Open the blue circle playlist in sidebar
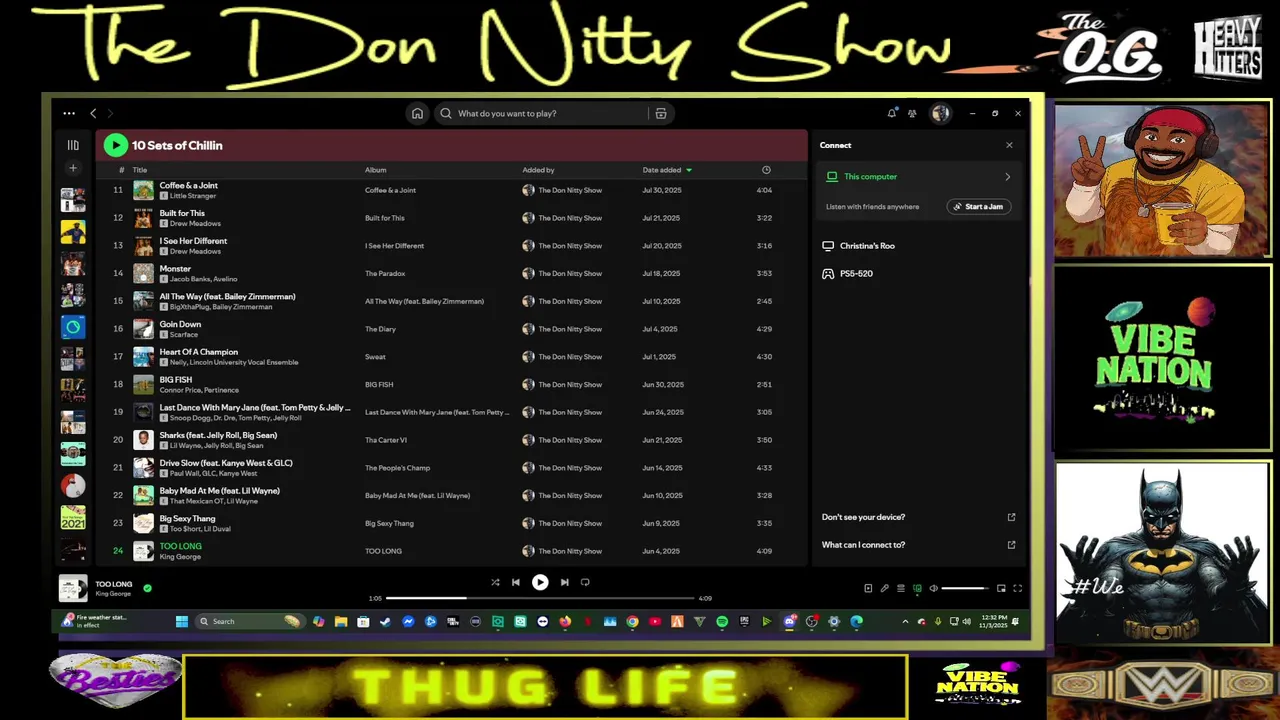The width and height of the screenshot is (1280, 720). click(73, 326)
